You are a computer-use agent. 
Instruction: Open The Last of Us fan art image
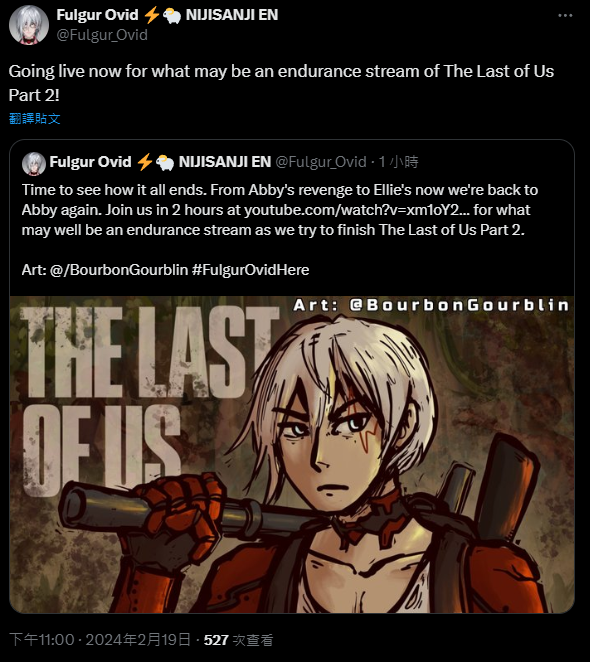pyautogui.click(x=292, y=454)
